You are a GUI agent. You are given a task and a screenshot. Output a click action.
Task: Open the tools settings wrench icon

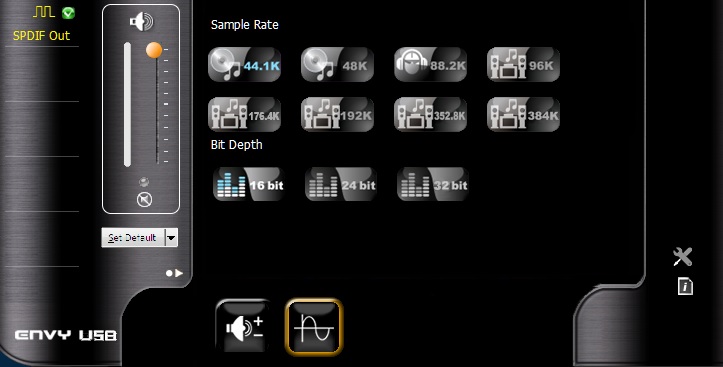682,257
